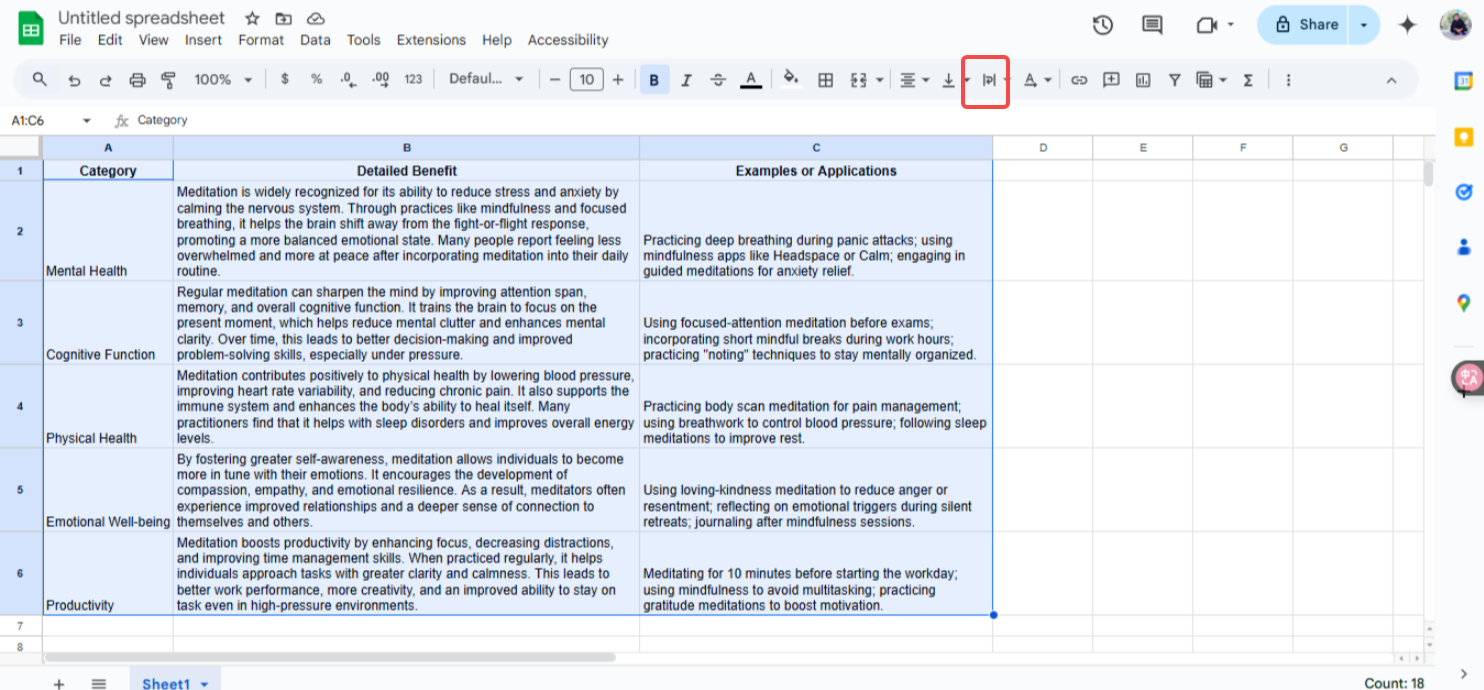
Task: Add a new sheet with plus button
Action: (x=59, y=684)
